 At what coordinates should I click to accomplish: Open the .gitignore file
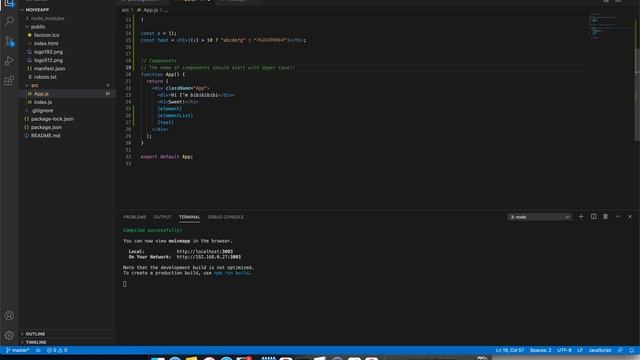click(x=42, y=110)
